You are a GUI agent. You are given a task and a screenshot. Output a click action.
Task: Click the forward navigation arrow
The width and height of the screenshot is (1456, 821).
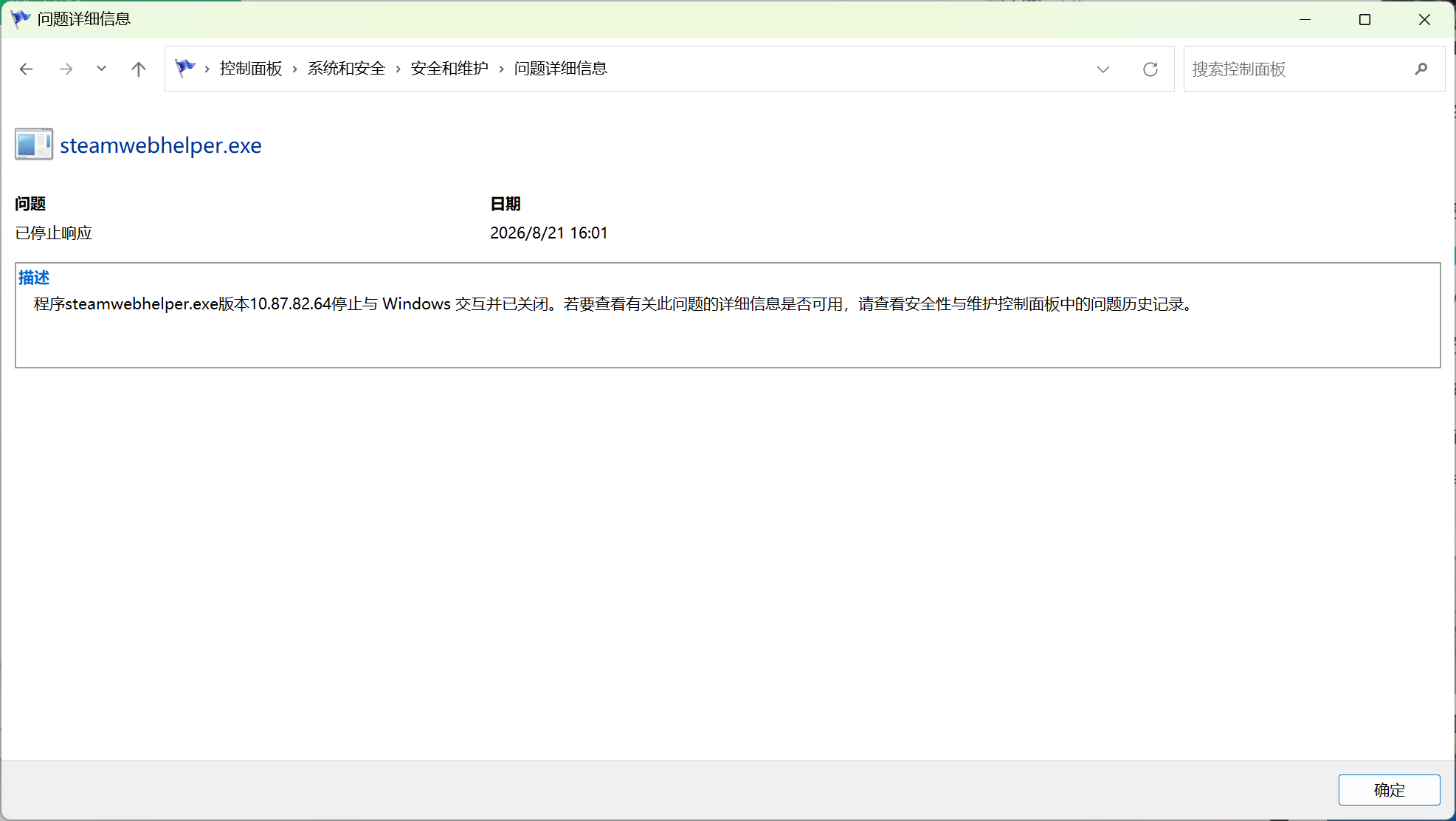(66, 69)
